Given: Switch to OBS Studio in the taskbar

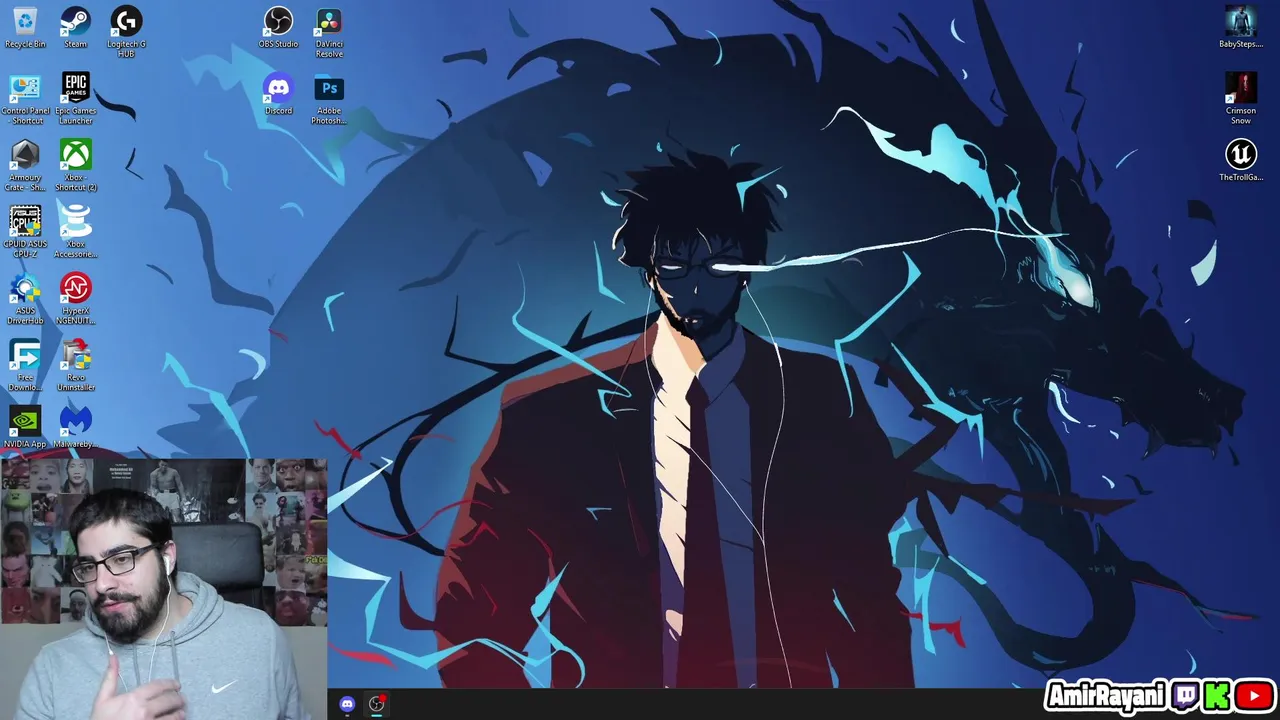Looking at the screenshot, I should [x=377, y=704].
